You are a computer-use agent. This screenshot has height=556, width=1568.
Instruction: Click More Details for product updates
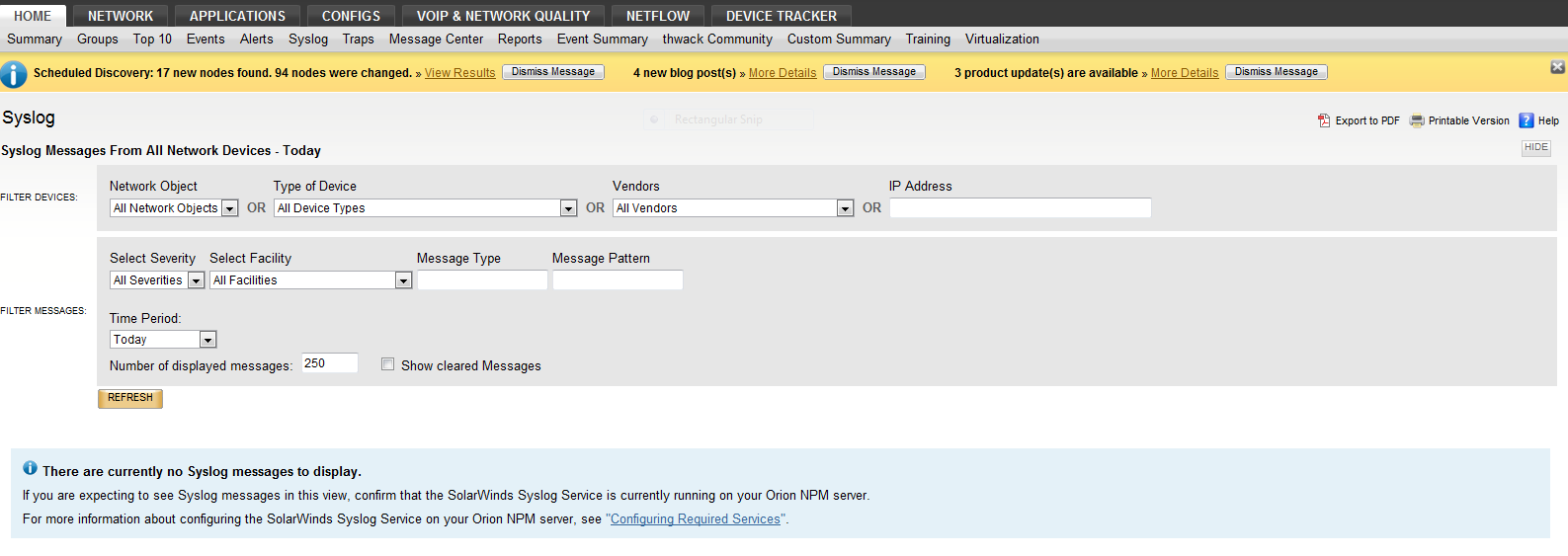point(1185,73)
